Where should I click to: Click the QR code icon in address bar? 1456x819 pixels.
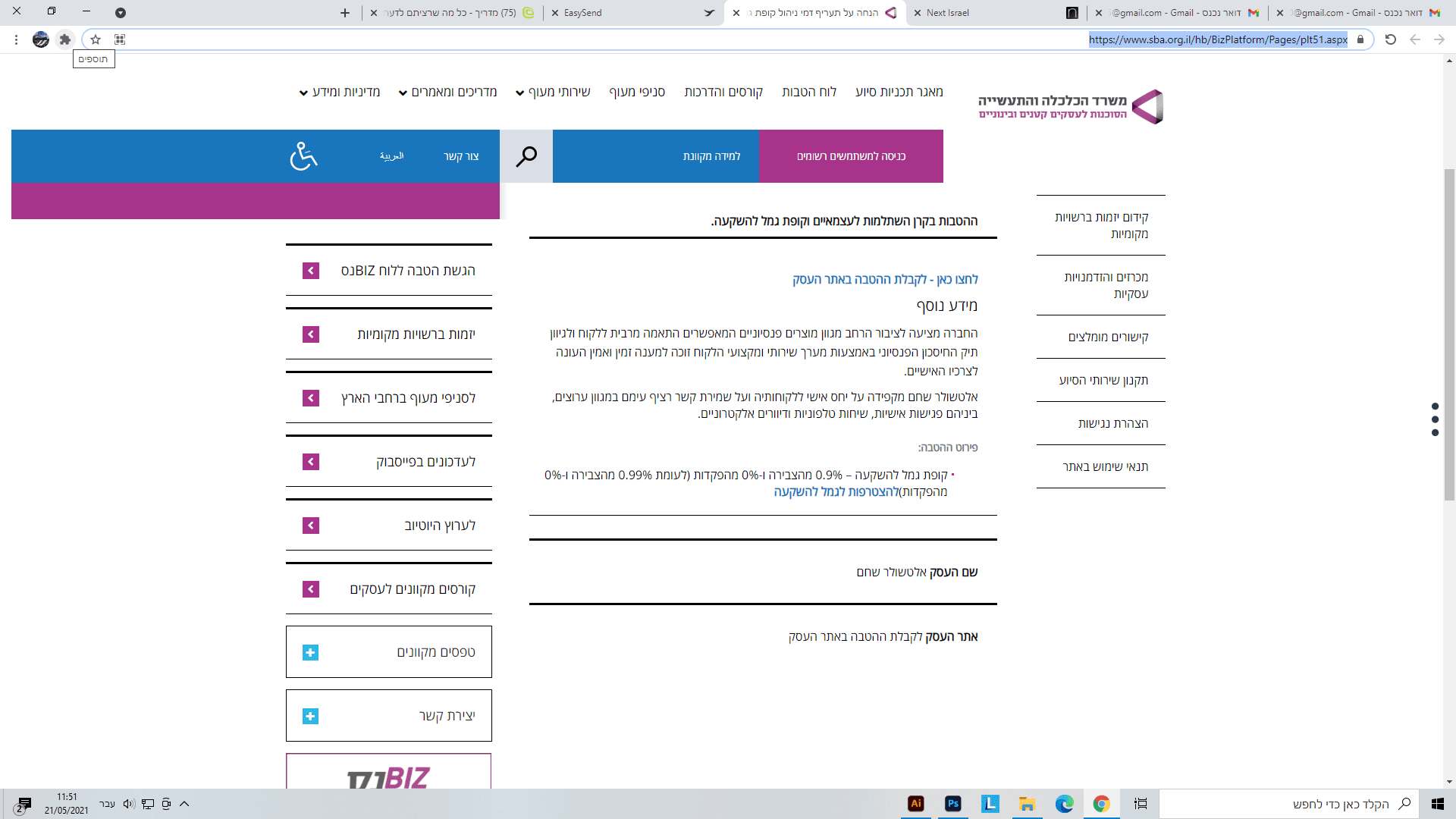[120, 39]
